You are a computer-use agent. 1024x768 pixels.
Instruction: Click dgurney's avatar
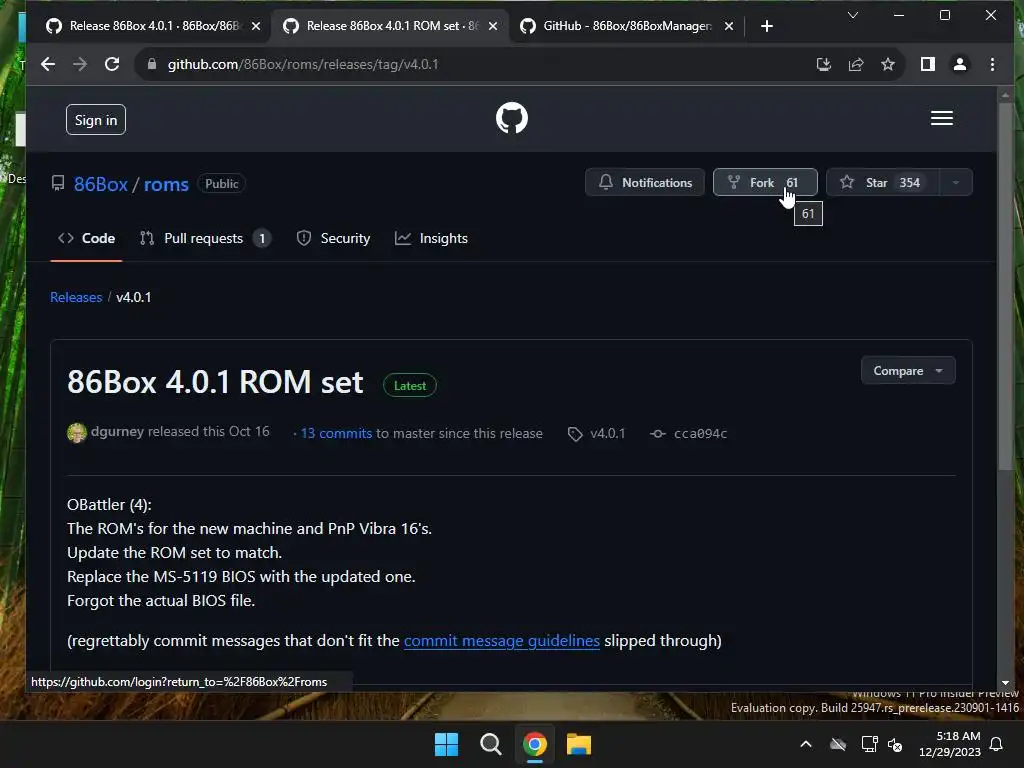[x=76, y=433]
